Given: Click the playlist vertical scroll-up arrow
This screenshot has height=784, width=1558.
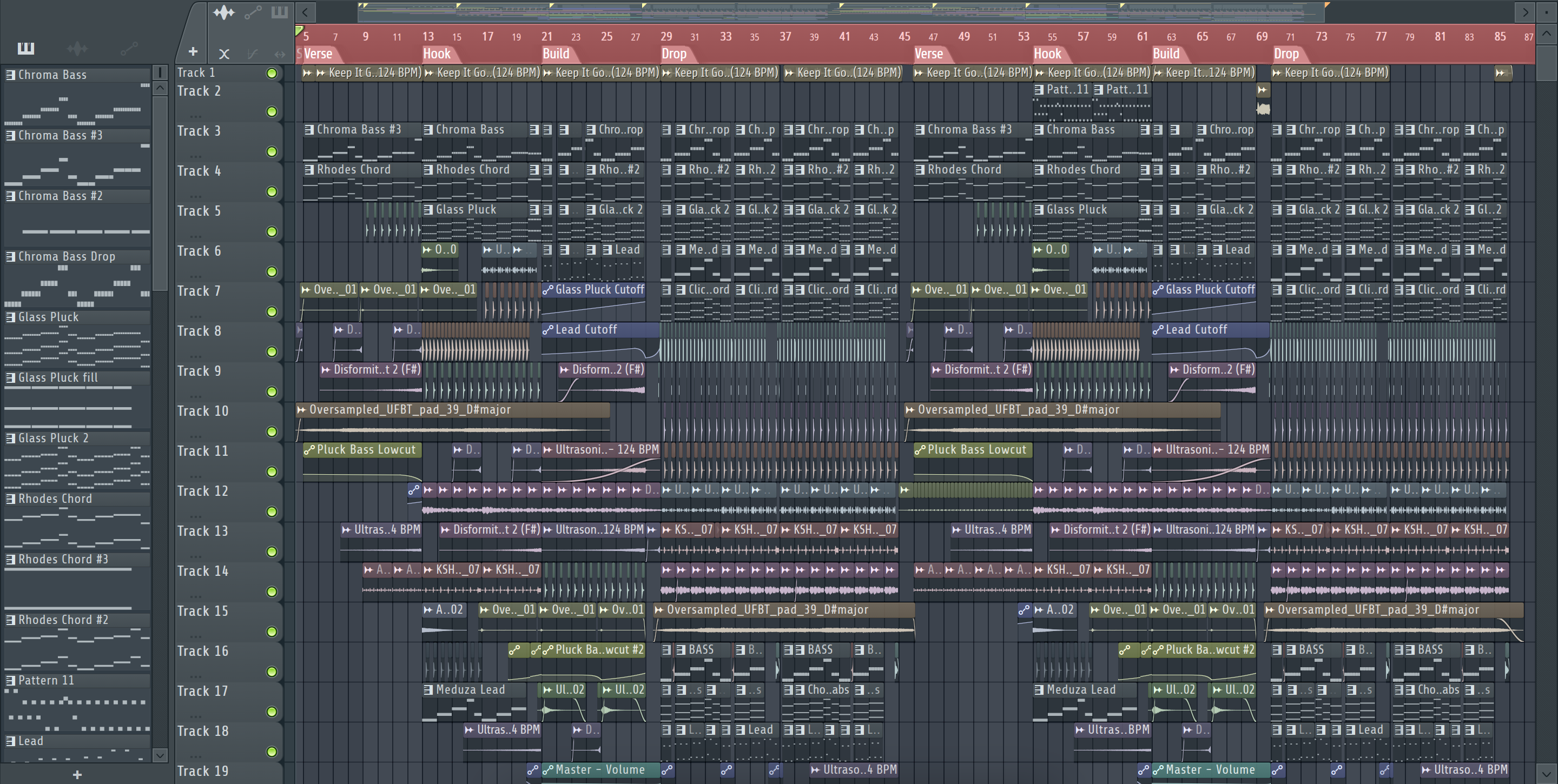Looking at the screenshot, I should pyautogui.click(x=1547, y=33).
